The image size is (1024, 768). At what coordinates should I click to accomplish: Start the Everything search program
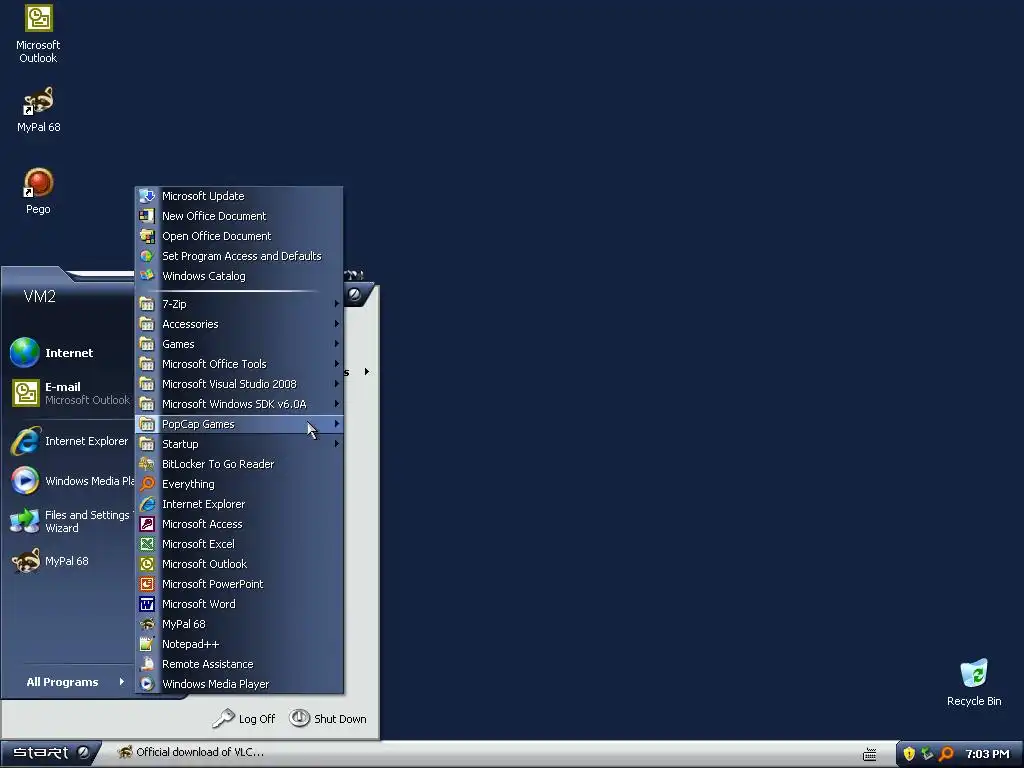pyautogui.click(x=238, y=484)
